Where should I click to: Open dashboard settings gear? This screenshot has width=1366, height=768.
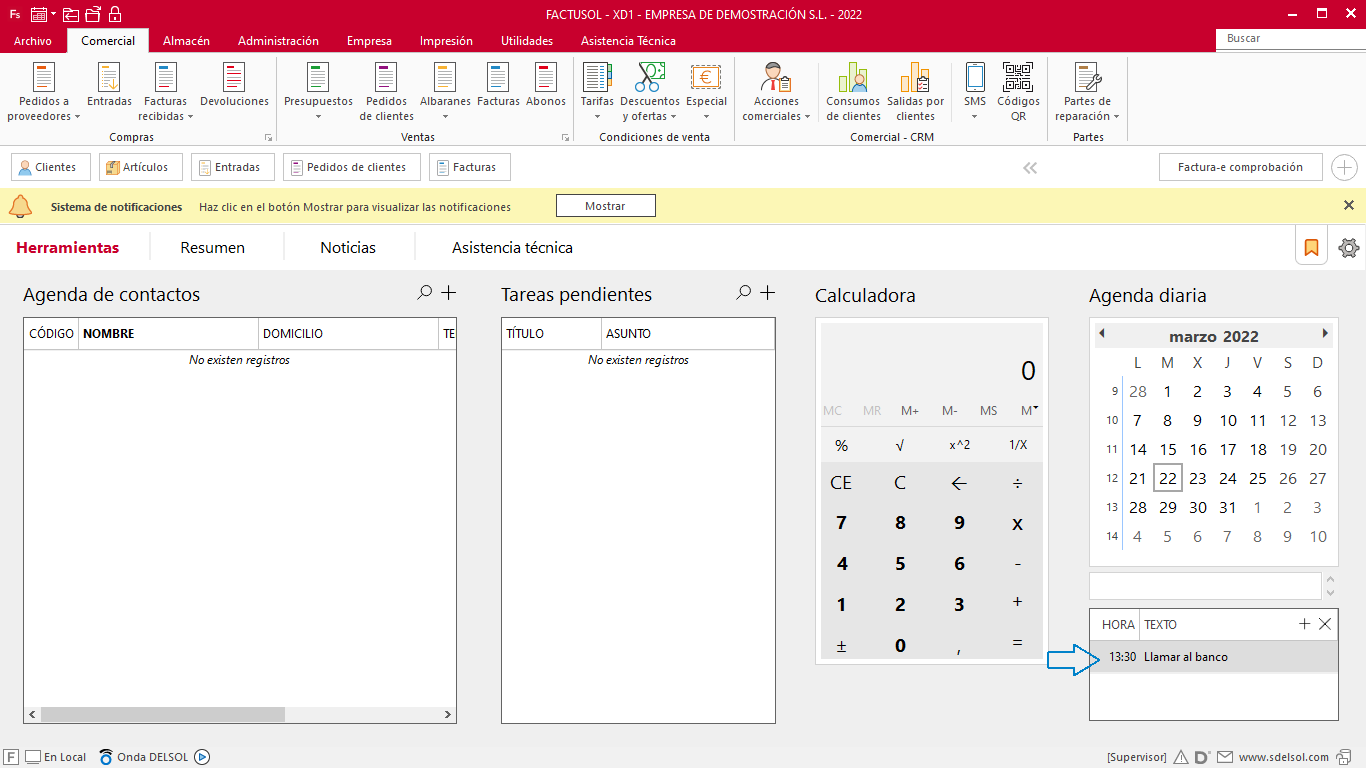click(x=1349, y=248)
